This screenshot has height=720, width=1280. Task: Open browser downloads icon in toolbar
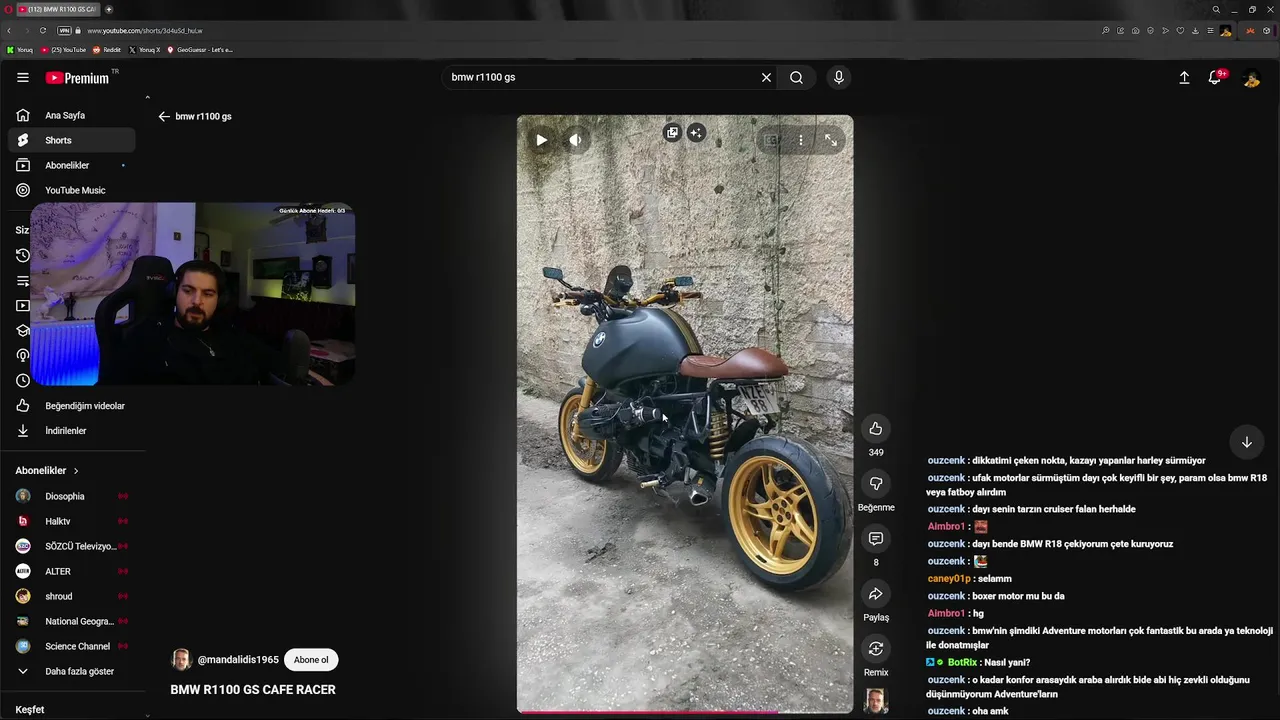click(1195, 31)
